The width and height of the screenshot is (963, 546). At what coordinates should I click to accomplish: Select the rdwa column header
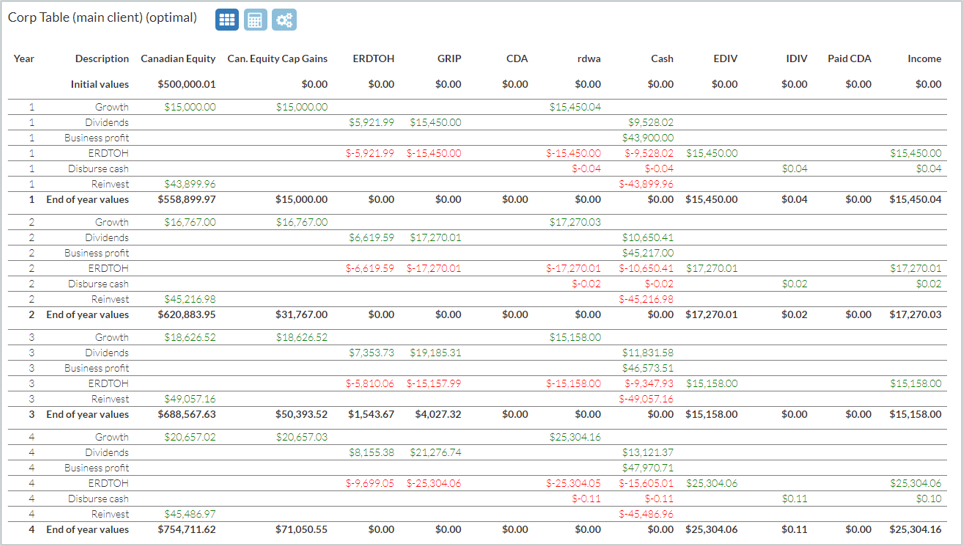click(589, 59)
